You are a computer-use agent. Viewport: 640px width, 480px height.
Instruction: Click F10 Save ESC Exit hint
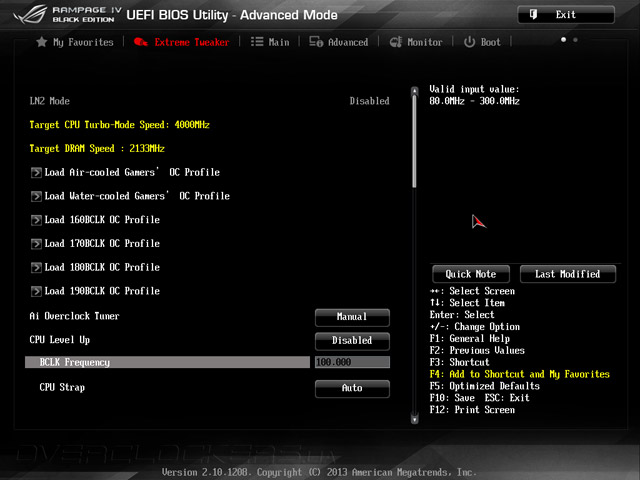pos(480,398)
